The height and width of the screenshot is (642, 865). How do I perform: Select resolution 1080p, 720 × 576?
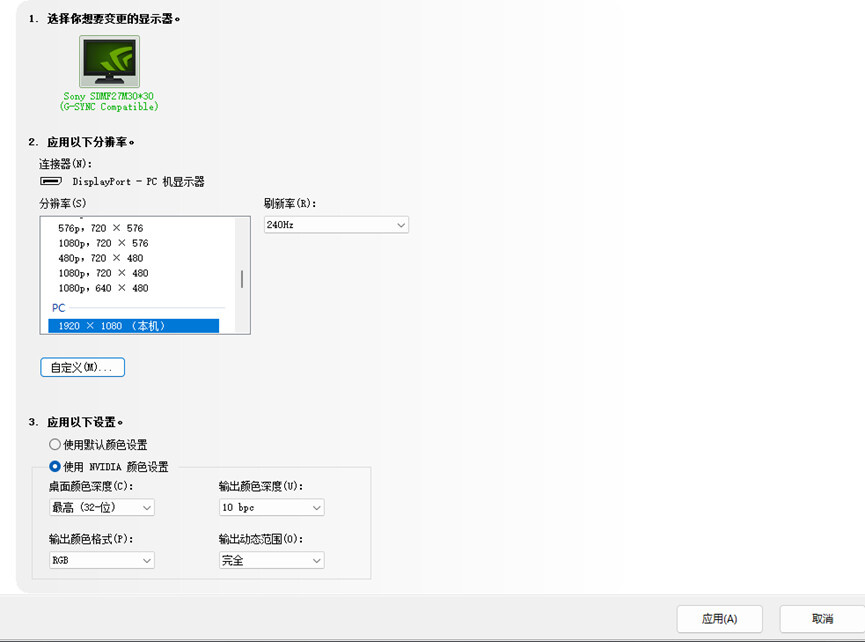pyautogui.click(x=103, y=243)
